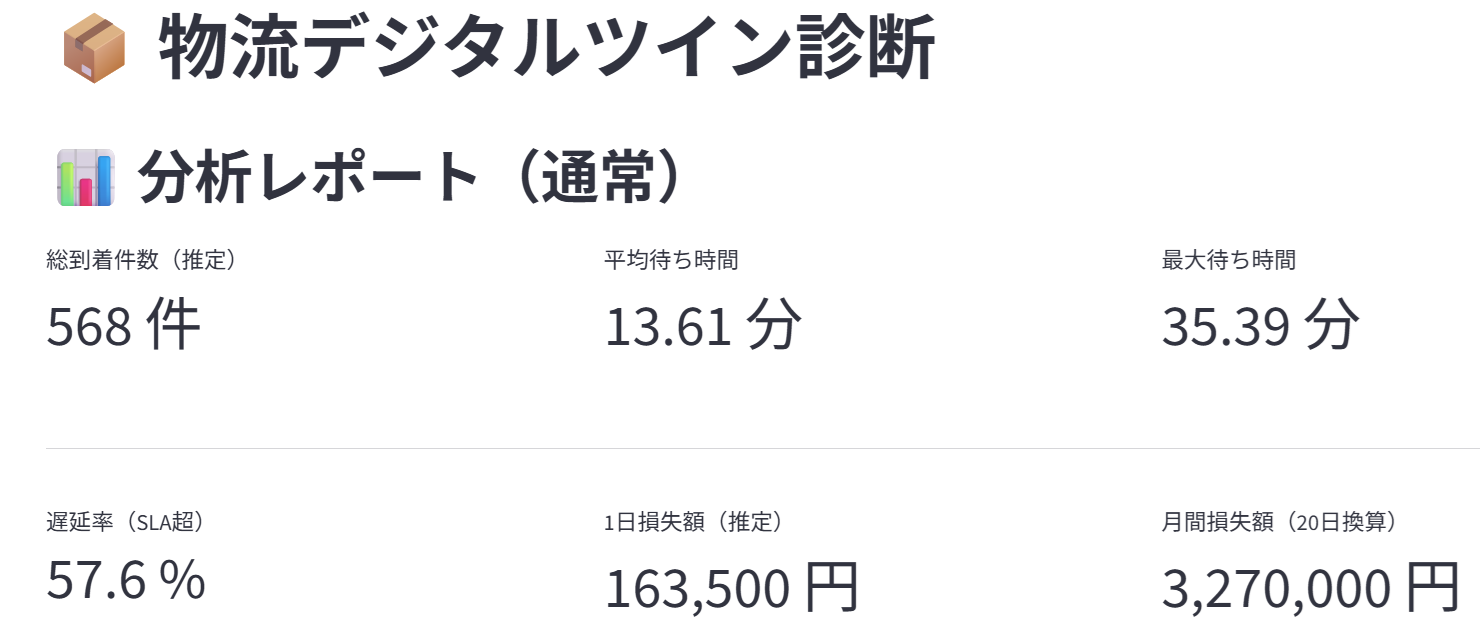
Task: Select the 568 件 arrival count value
Action: (123, 326)
